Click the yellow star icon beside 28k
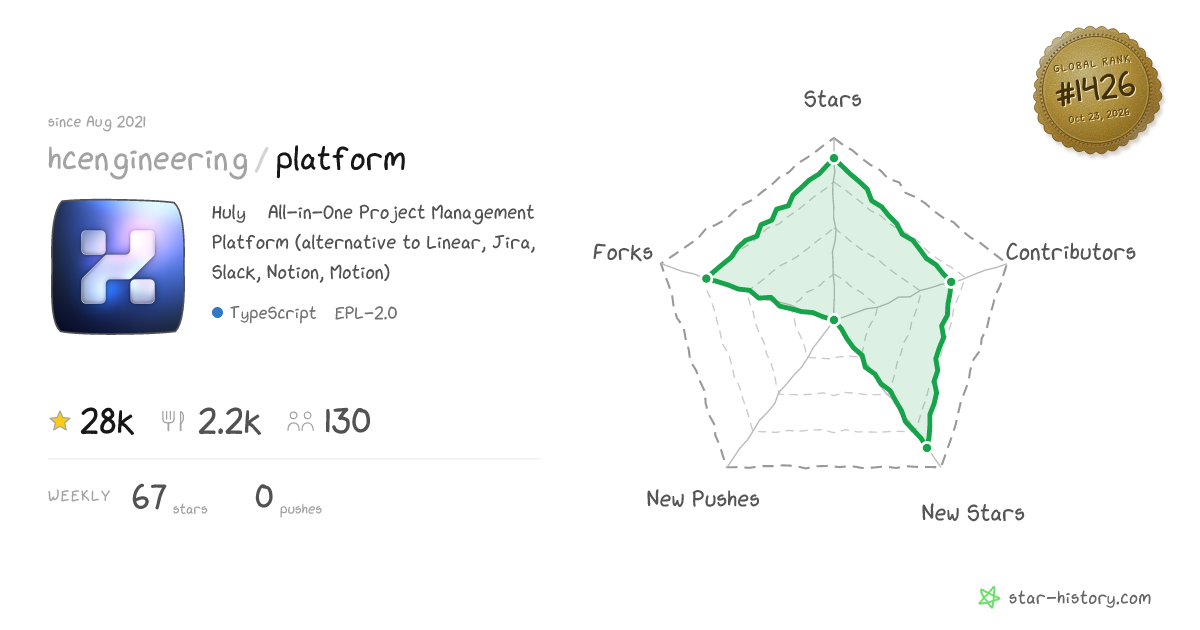This screenshot has width=1200, height=630. (x=60, y=421)
